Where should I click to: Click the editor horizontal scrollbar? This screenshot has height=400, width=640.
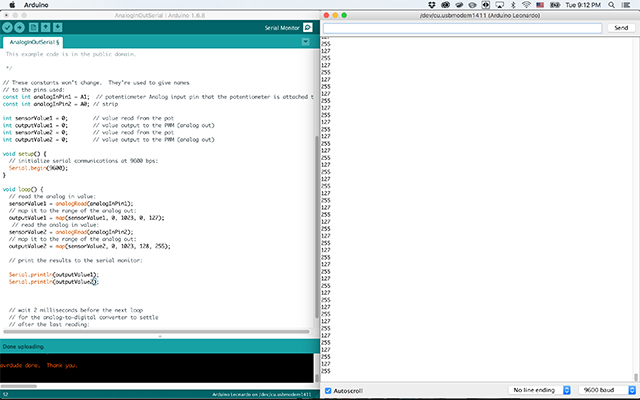[x=156, y=331]
